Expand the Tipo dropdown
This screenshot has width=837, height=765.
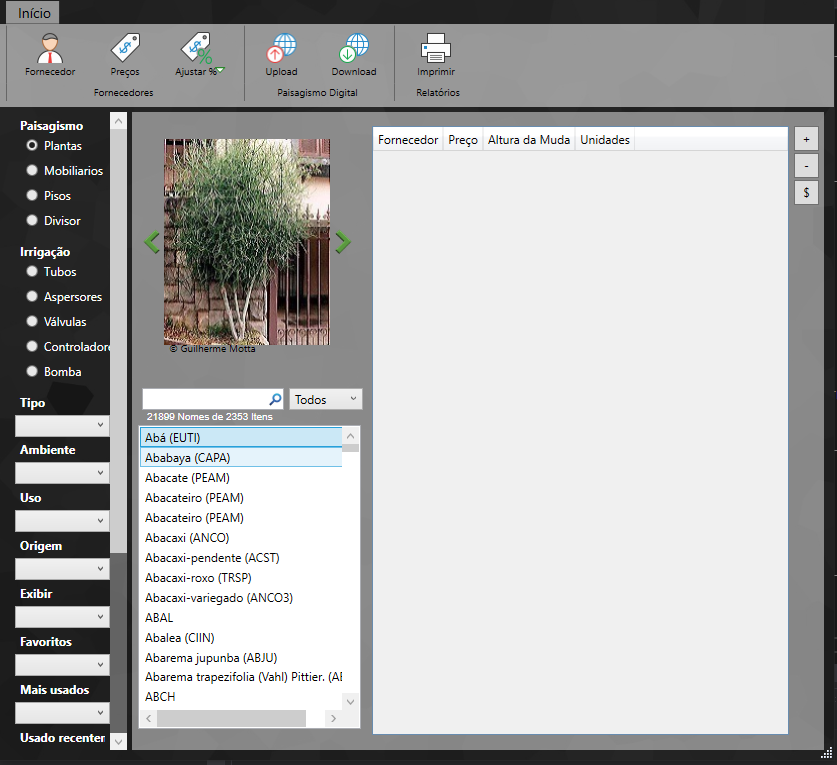click(x=62, y=425)
